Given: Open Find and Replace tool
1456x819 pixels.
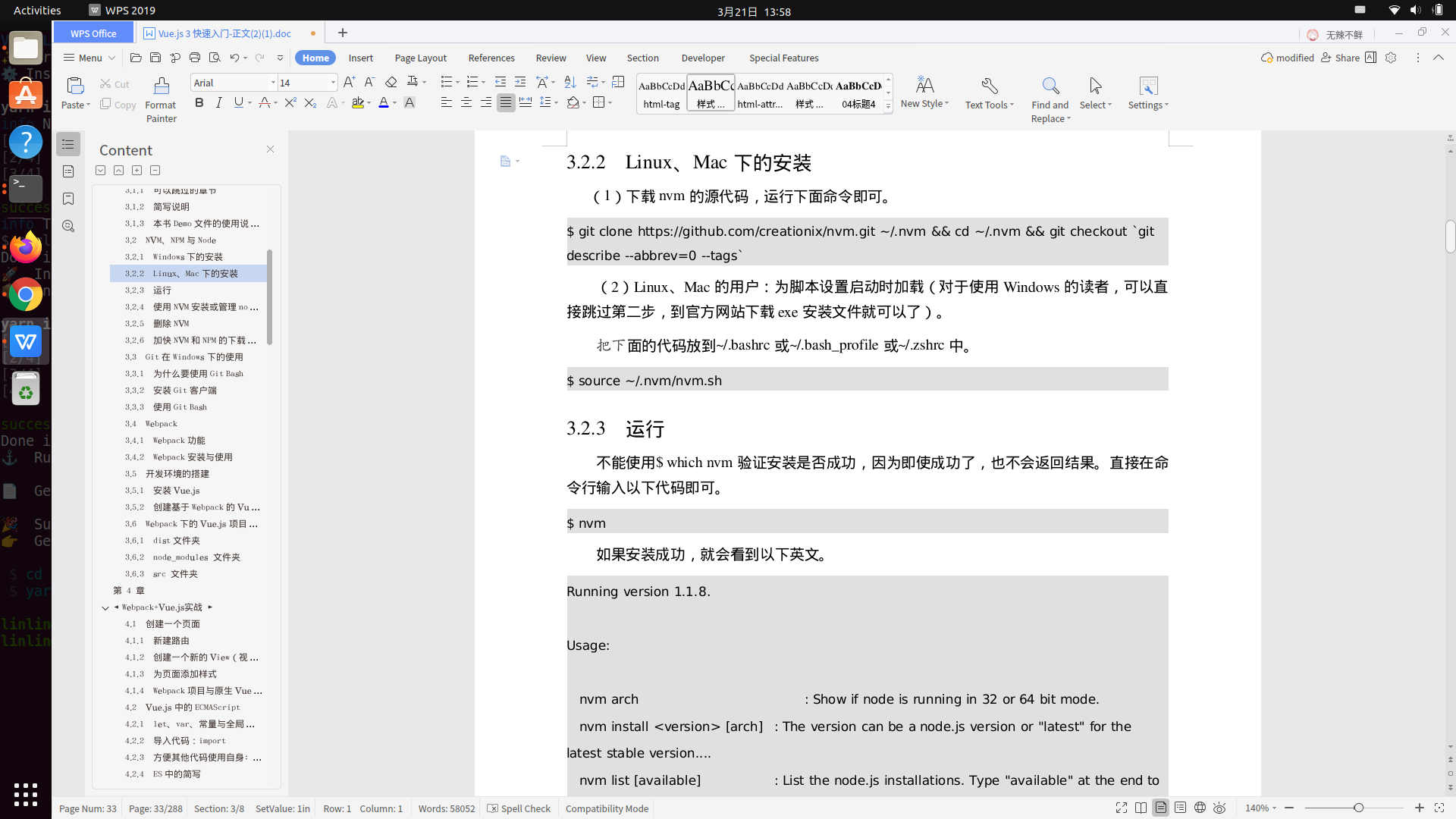Looking at the screenshot, I should pos(1050,86).
